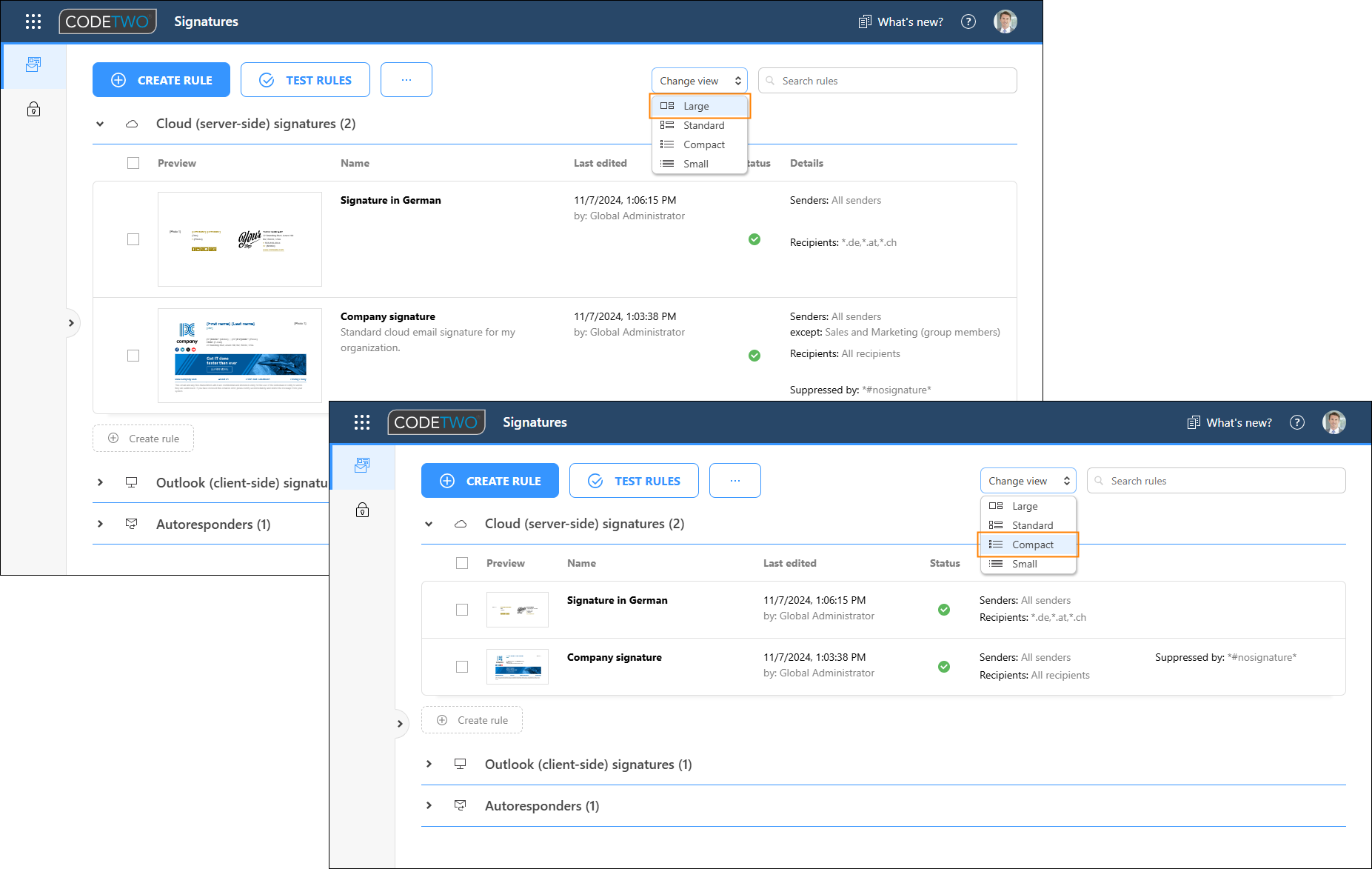The image size is (1372, 869).
Task: Select lock sidebar icon in front window
Action: [x=362, y=510]
